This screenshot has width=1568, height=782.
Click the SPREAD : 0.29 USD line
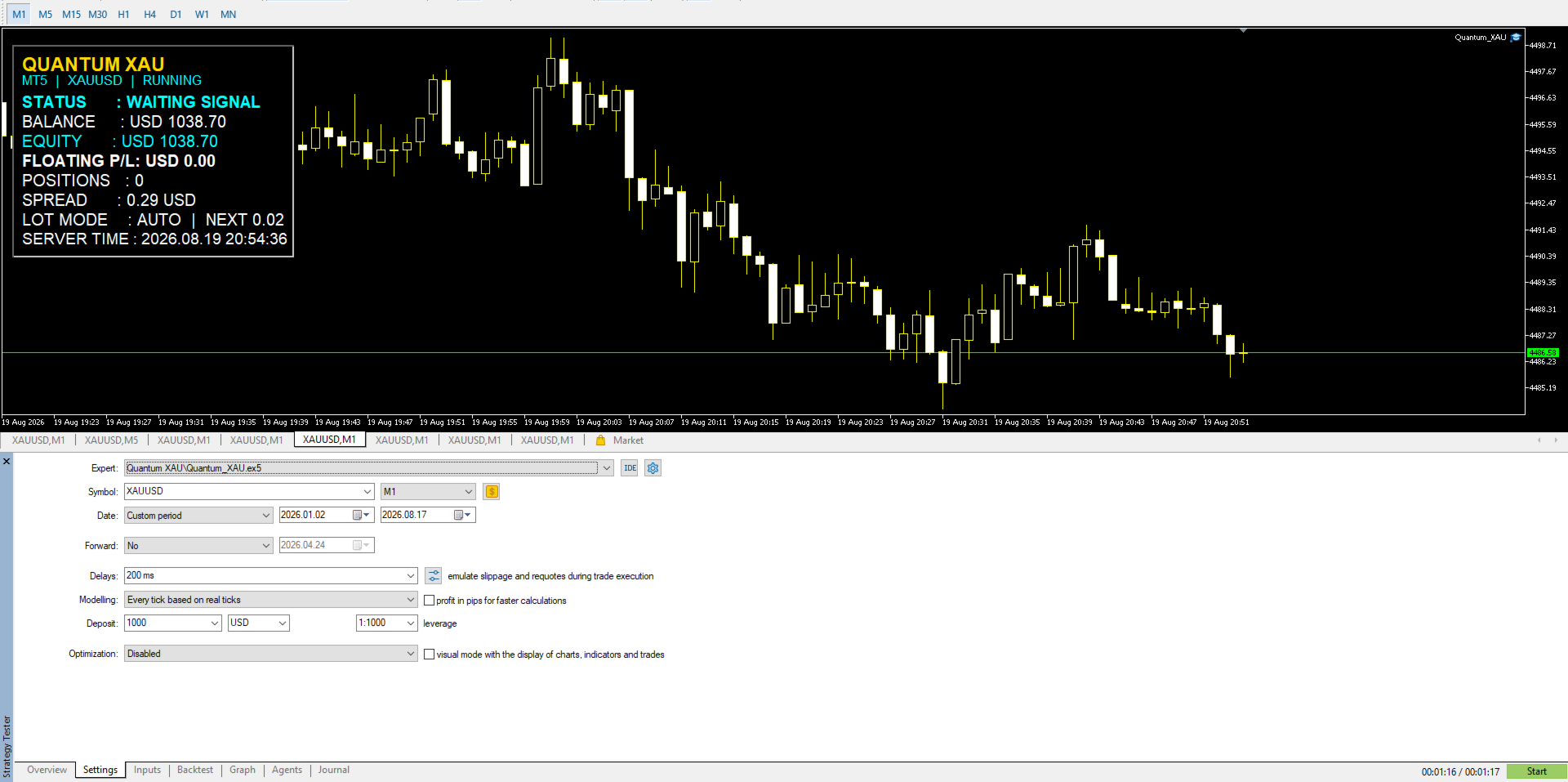(x=109, y=200)
